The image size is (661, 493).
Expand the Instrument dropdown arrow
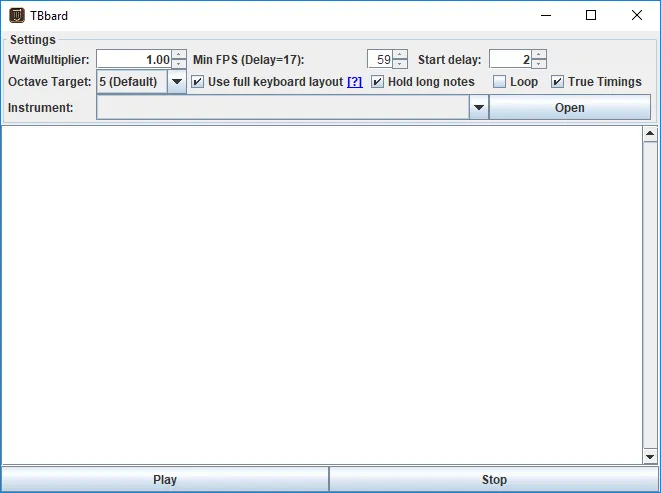click(x=478, y=108)
